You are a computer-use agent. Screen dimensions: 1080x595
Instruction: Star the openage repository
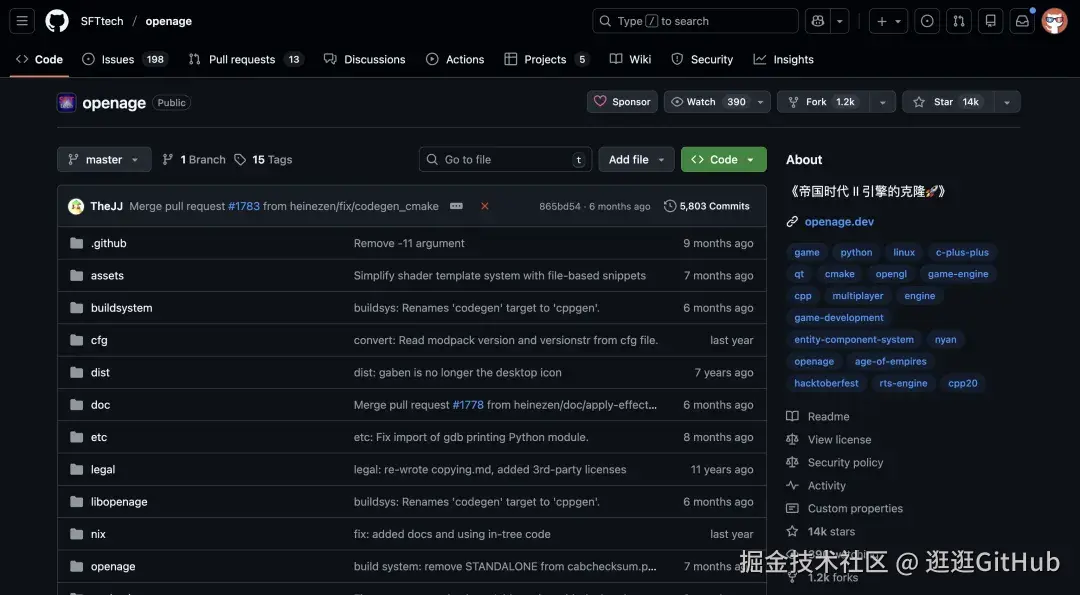(x=948, y=102)
